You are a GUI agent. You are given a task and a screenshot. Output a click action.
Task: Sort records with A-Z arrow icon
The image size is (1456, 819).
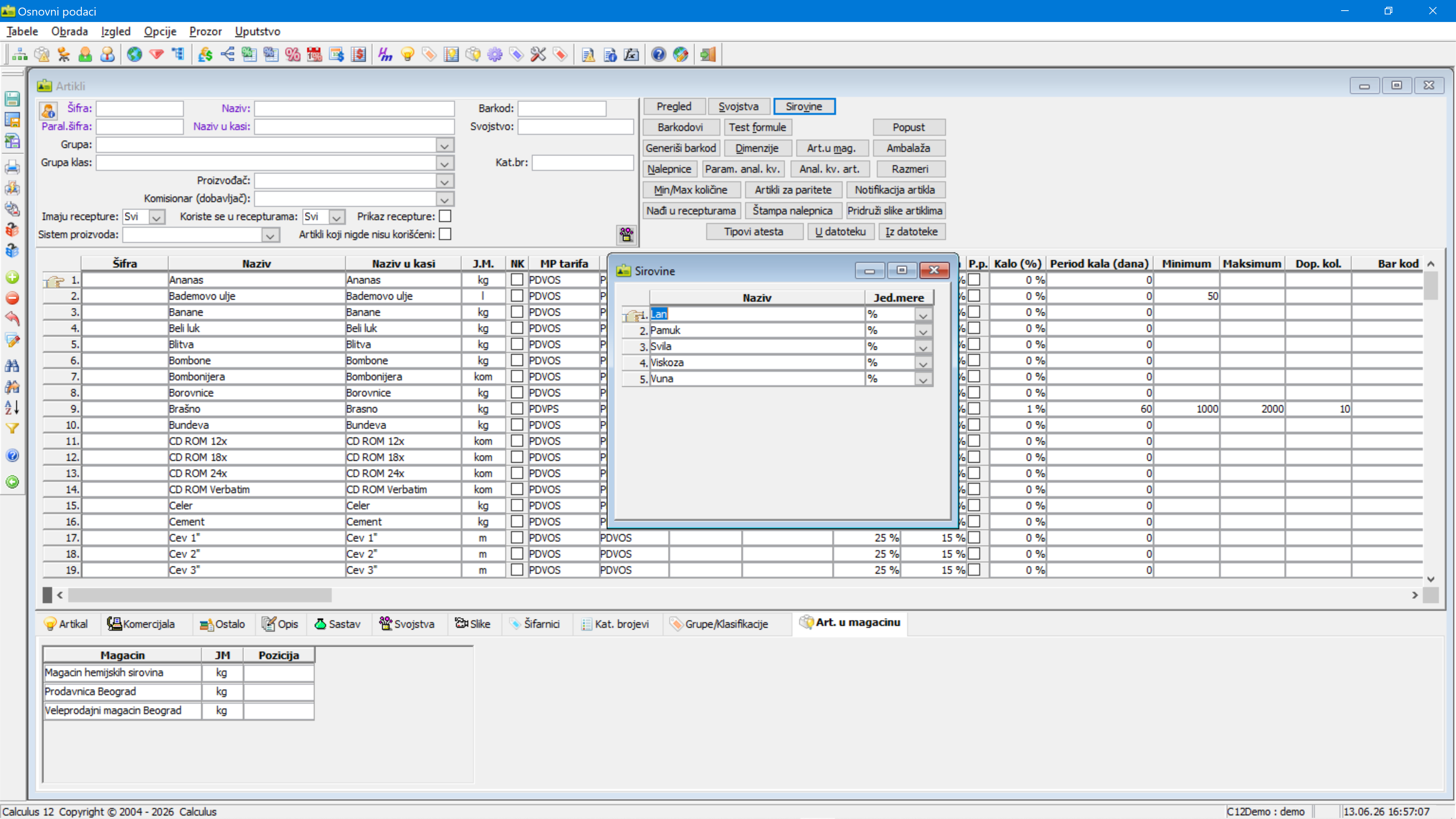coord(13,407)
